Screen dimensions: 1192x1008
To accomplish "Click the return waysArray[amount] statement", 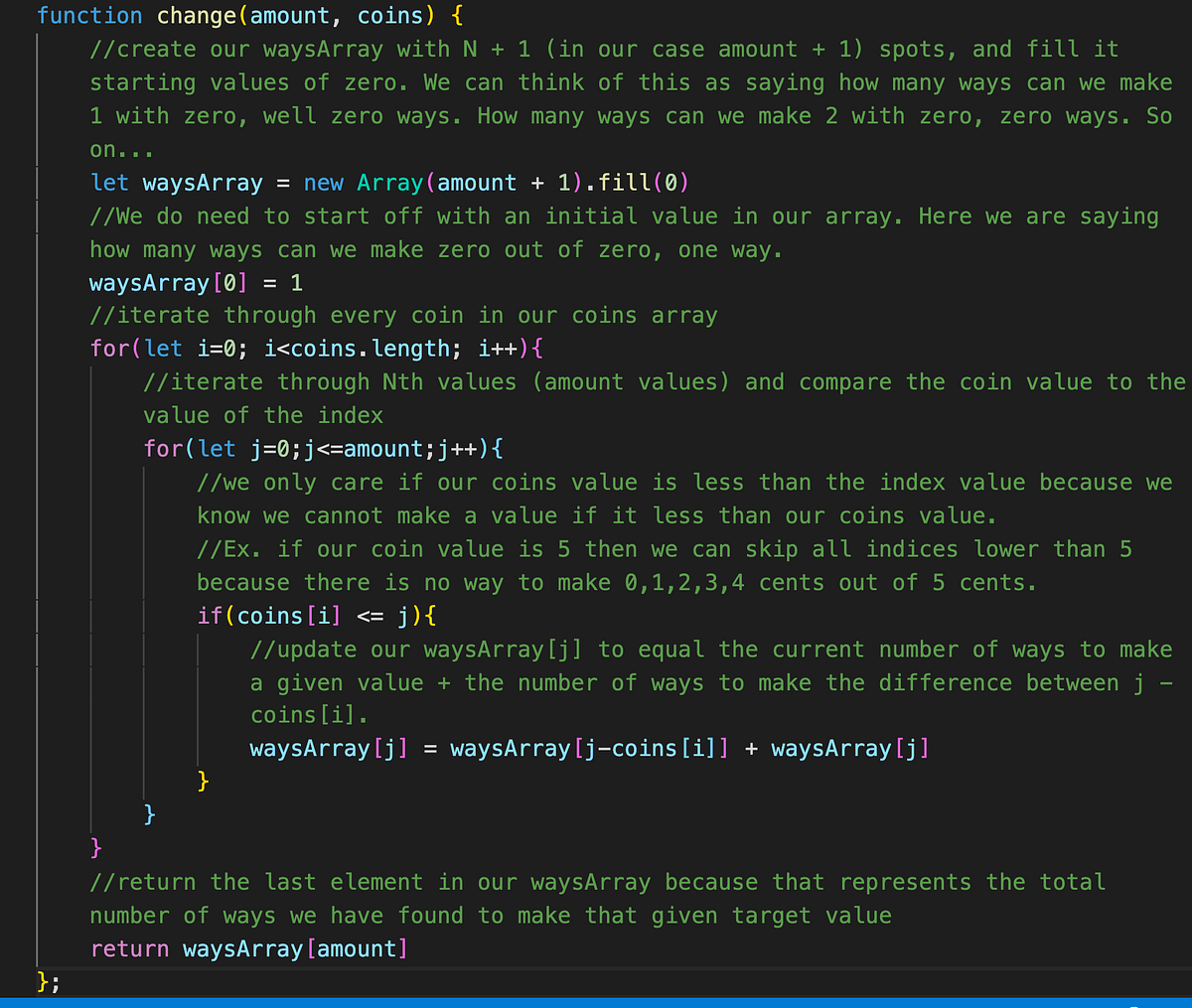I will (x=248, y=948).
